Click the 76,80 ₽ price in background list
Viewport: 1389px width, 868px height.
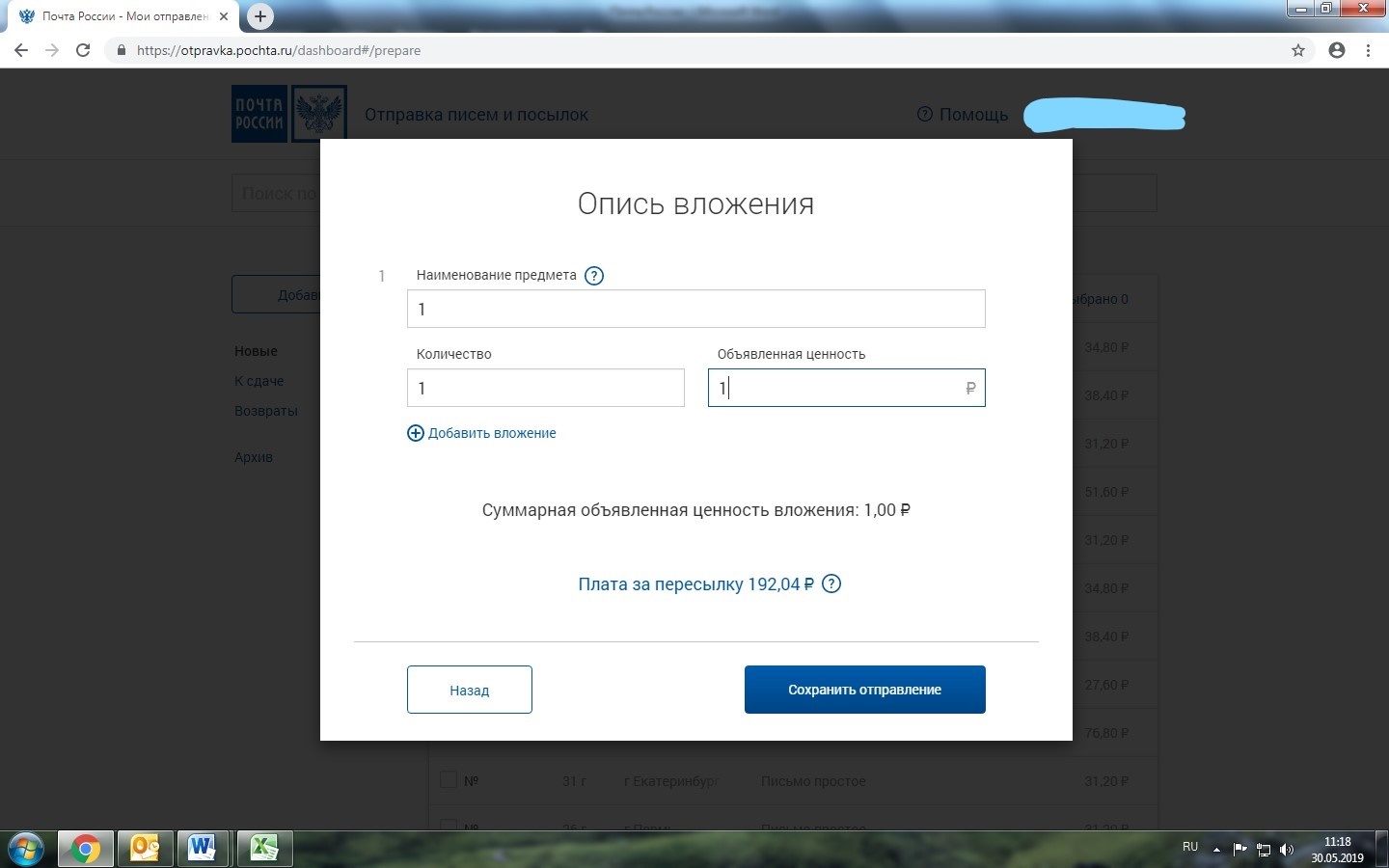[1106, 733]
